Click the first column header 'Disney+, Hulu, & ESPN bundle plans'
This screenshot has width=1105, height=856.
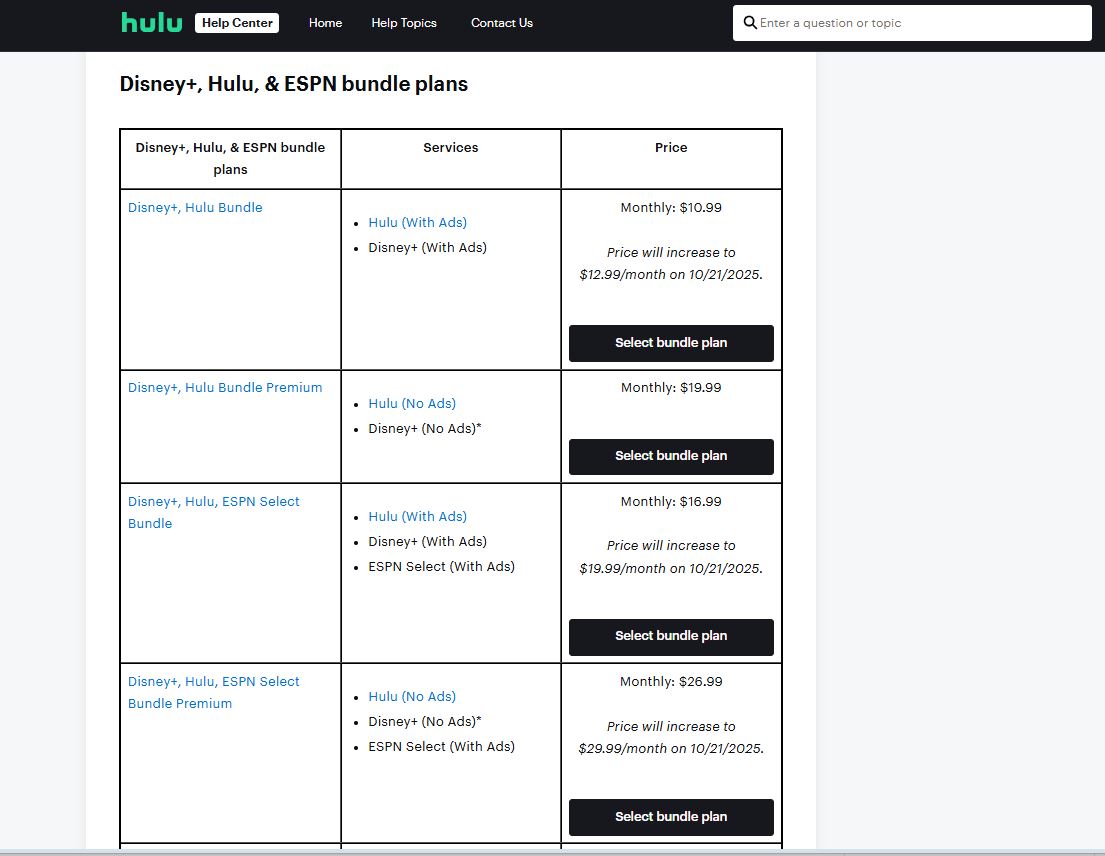tap(230, 159)
